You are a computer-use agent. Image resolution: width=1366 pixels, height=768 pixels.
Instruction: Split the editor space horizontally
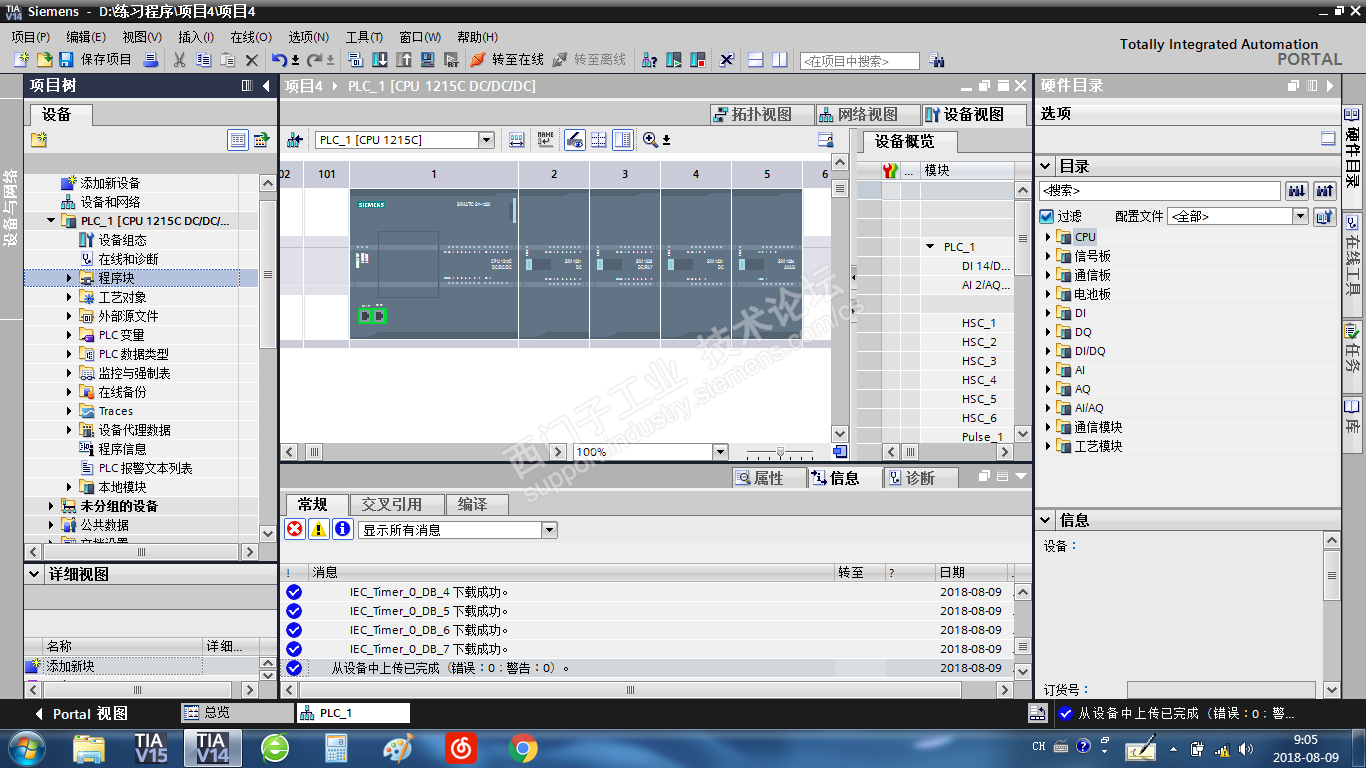point(756,60)
